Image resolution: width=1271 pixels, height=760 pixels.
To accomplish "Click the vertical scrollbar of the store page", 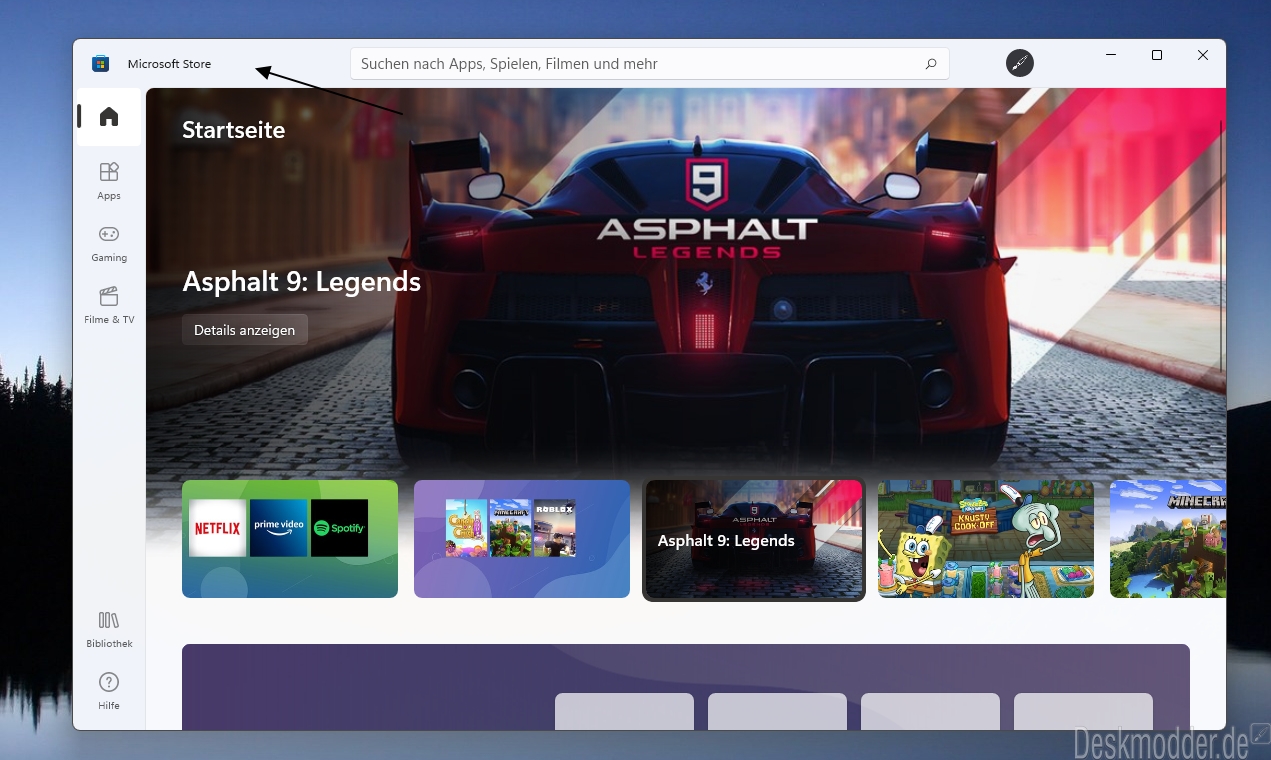I will click(x=1221, y=245).
